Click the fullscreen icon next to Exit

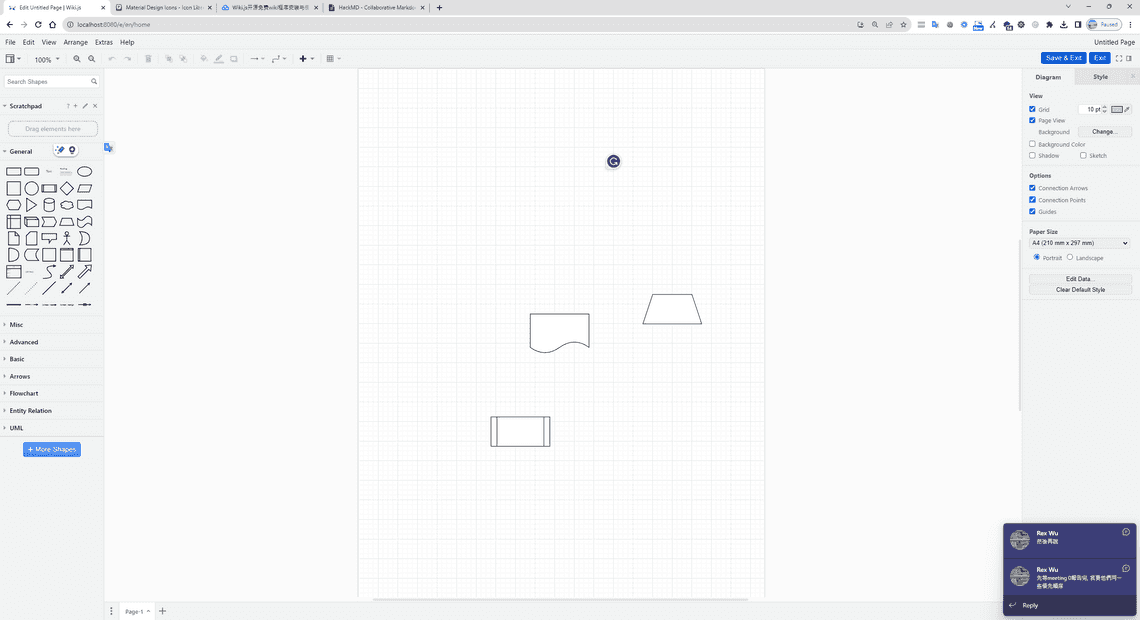1118,58
